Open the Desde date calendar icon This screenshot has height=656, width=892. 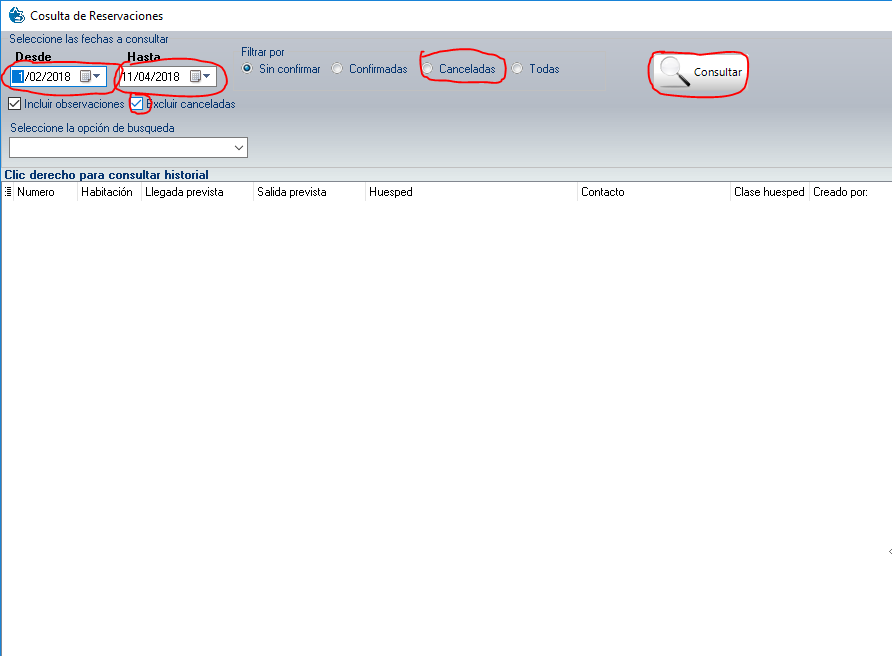pyautogui.click(x=85, y=77)
